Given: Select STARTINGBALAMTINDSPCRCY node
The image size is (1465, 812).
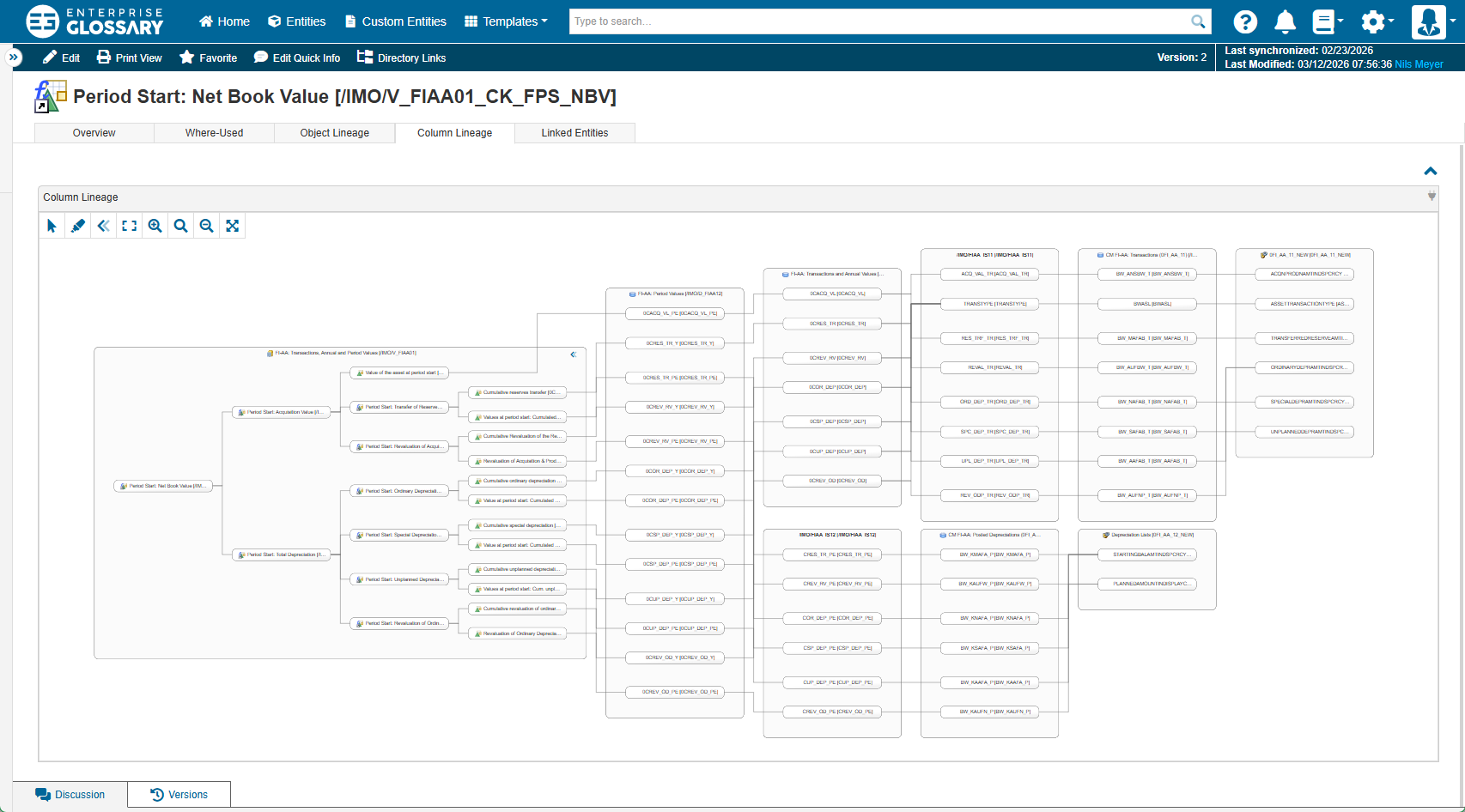Looking at the screenshot, I should [x=1147, y=554].
